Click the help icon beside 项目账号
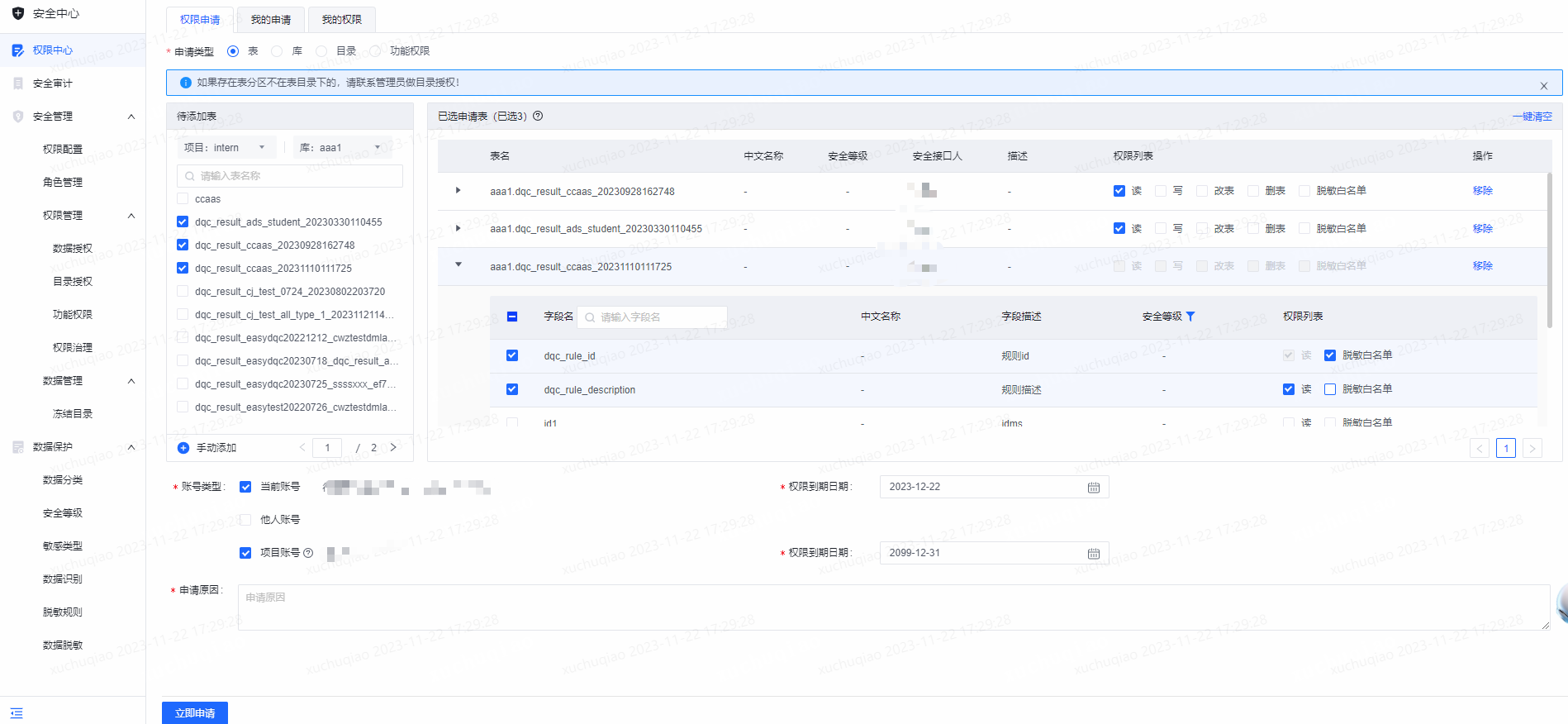The height and width of the screenshot is (724, 1568). click(x=308, y=553)
